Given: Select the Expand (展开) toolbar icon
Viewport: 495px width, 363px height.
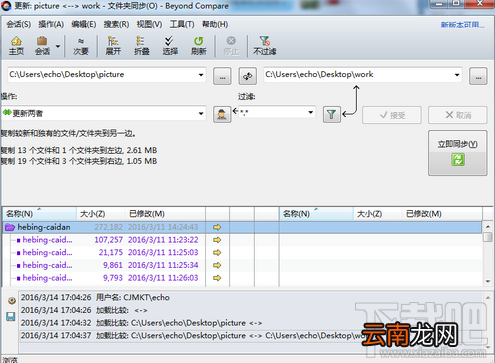Looking at the screenshot, I should [x=113, y=46].
